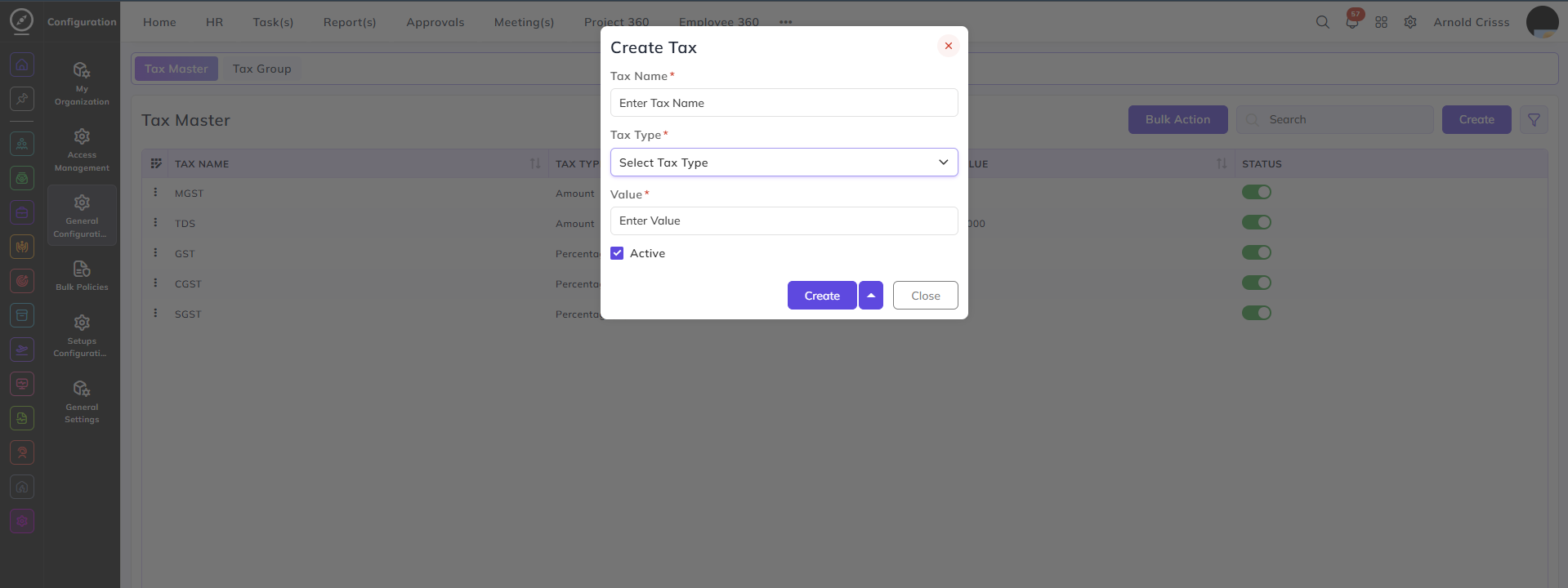Click the pin icon in left strip
1568x588 pixels.
tap(22, 99)
